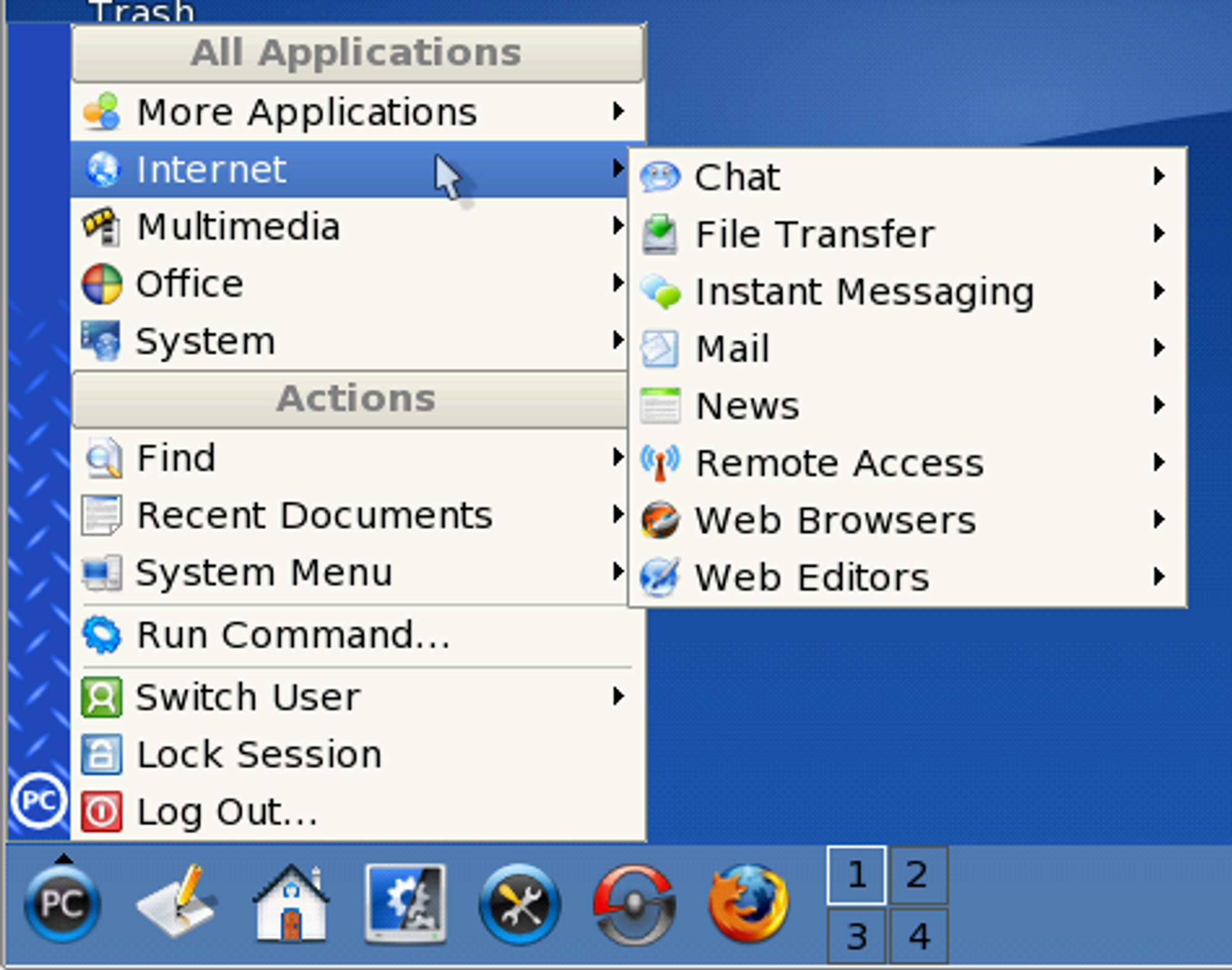Click the red circular-arrow update icon
The width and height of the screenshot is (1232, 970).
(634, 904)
